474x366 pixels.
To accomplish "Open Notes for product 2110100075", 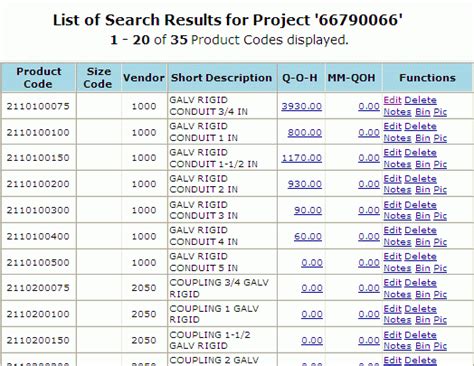I will pyautogui.click(x=397, y=112).
